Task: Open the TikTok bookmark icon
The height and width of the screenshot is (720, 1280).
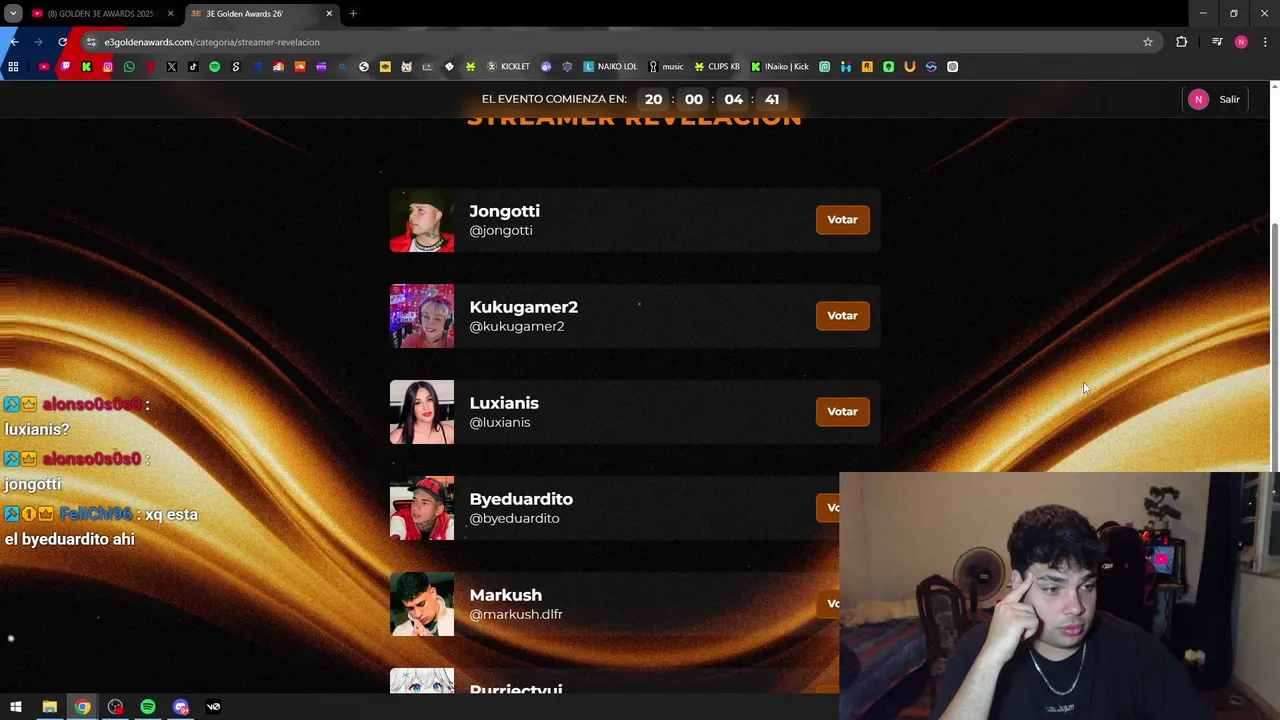Action: point(193,67)
